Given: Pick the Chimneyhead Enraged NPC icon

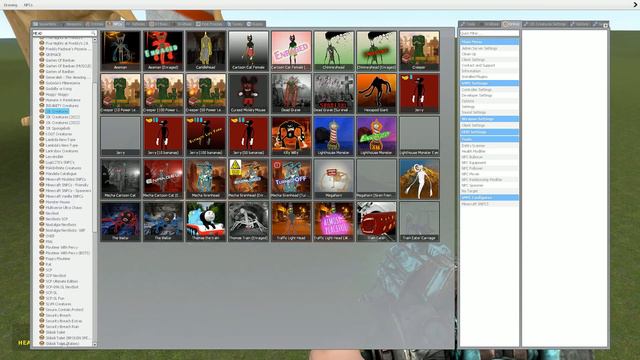Looking at the screenshot, I should click(x=376, y=51).
